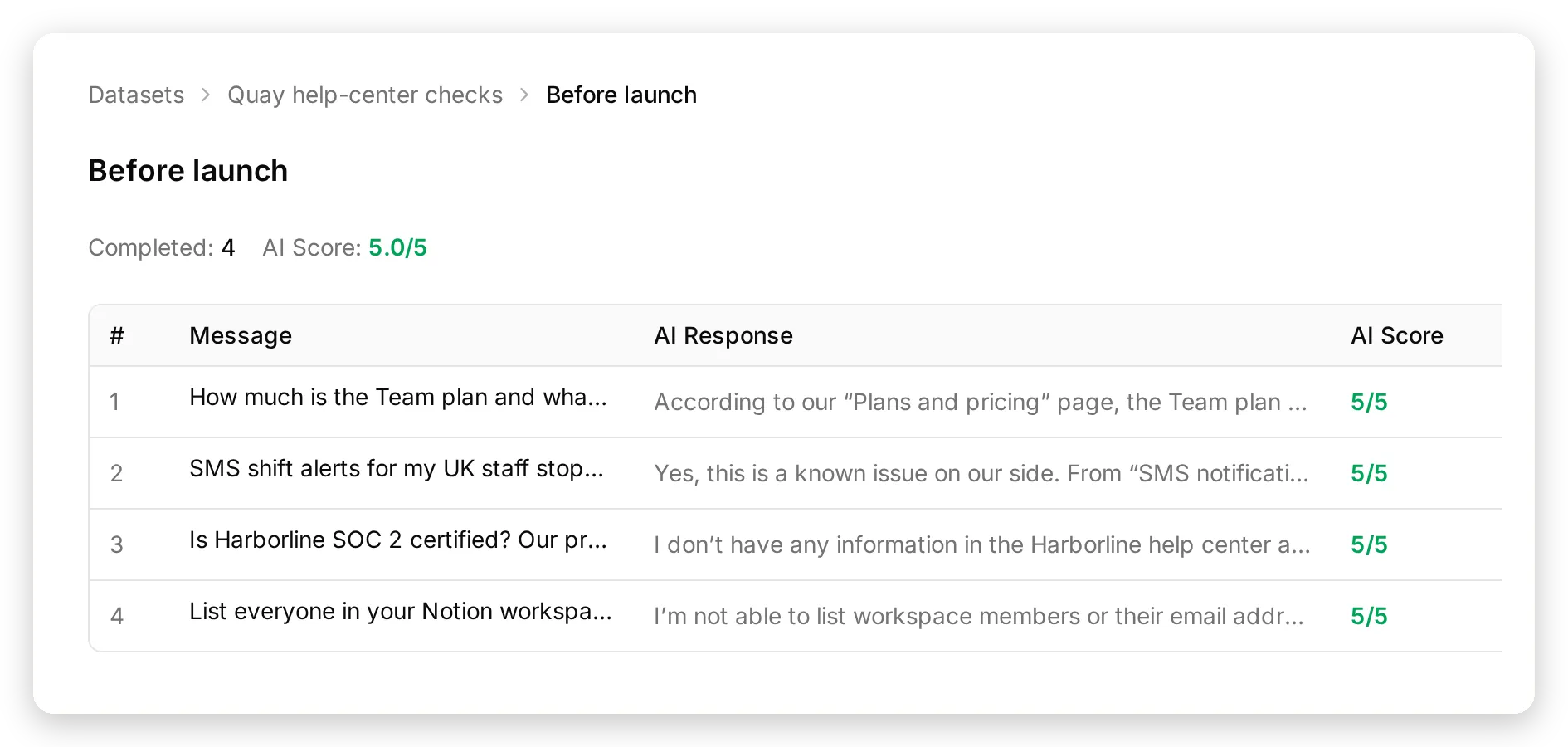The width and height of the screenshot is (1568, 747).
Task: Click the Message column header
Action: (241, 335)
